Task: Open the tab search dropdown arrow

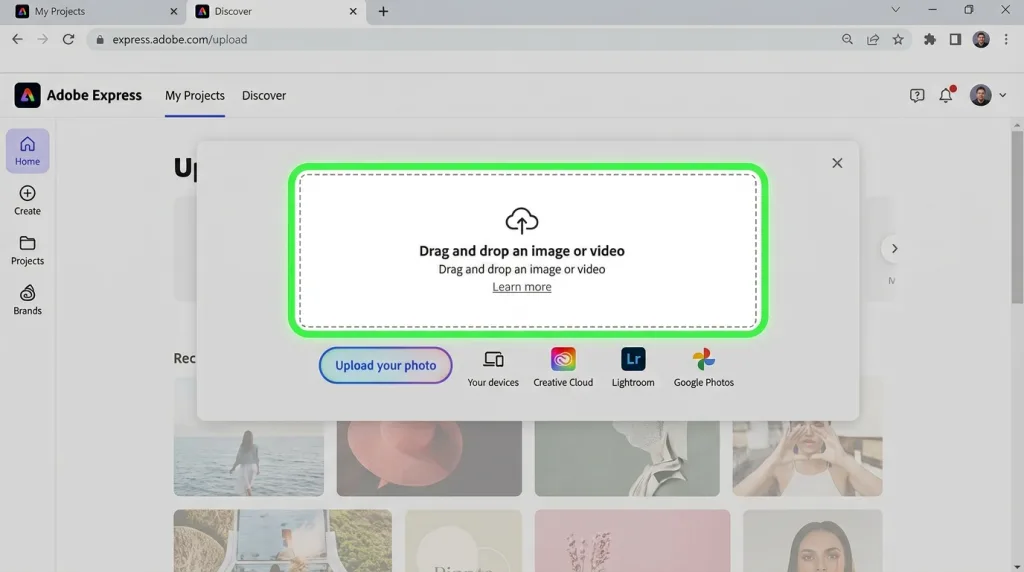Action: point(895,10)
